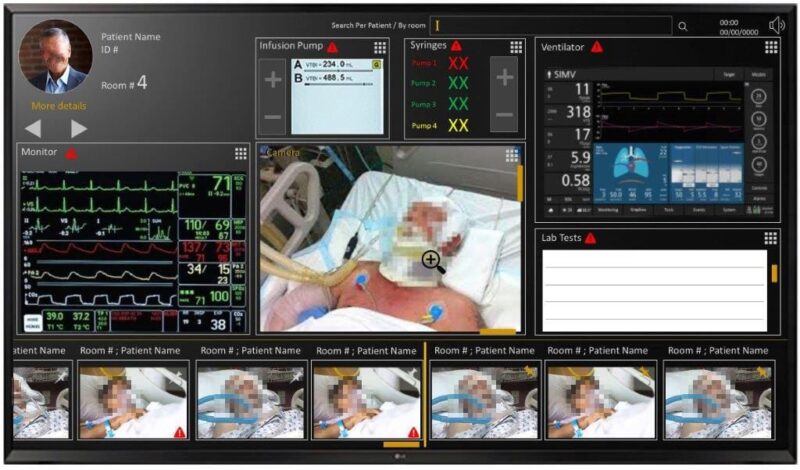The height and width of the screenshot is (470, 800).
Task: Open the Infusion Pump grid menu icon
Action: [x=380, y=48]
